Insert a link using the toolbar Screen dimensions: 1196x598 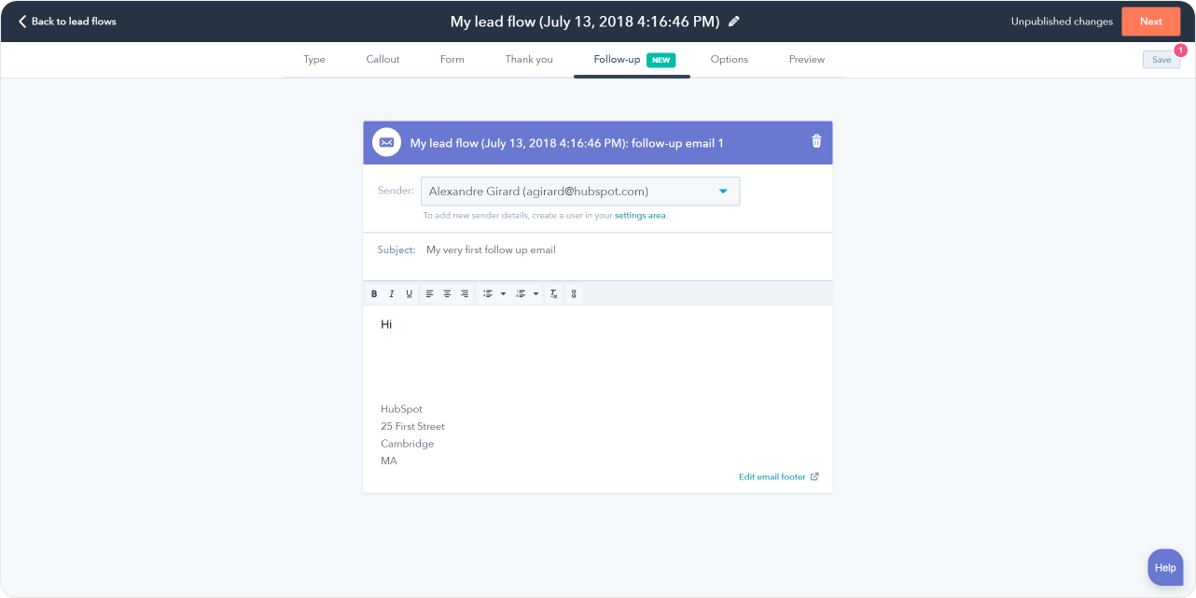pyautogui.click(x=573, y=294)
